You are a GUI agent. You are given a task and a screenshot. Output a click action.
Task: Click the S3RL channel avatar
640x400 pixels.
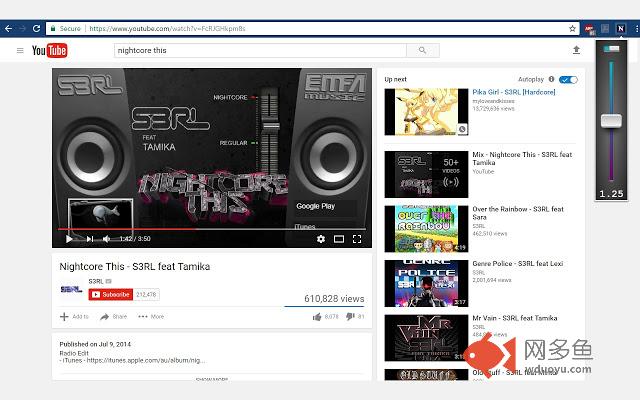71,289
